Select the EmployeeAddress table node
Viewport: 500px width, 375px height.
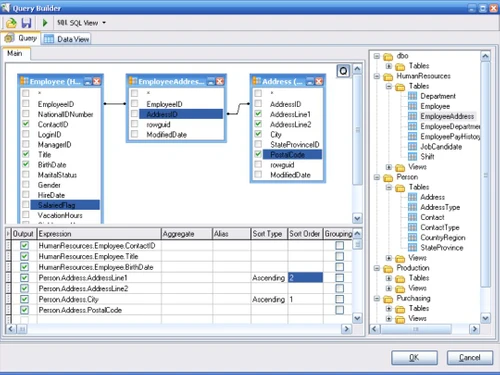pyautogui.click(x=447, y=116)
